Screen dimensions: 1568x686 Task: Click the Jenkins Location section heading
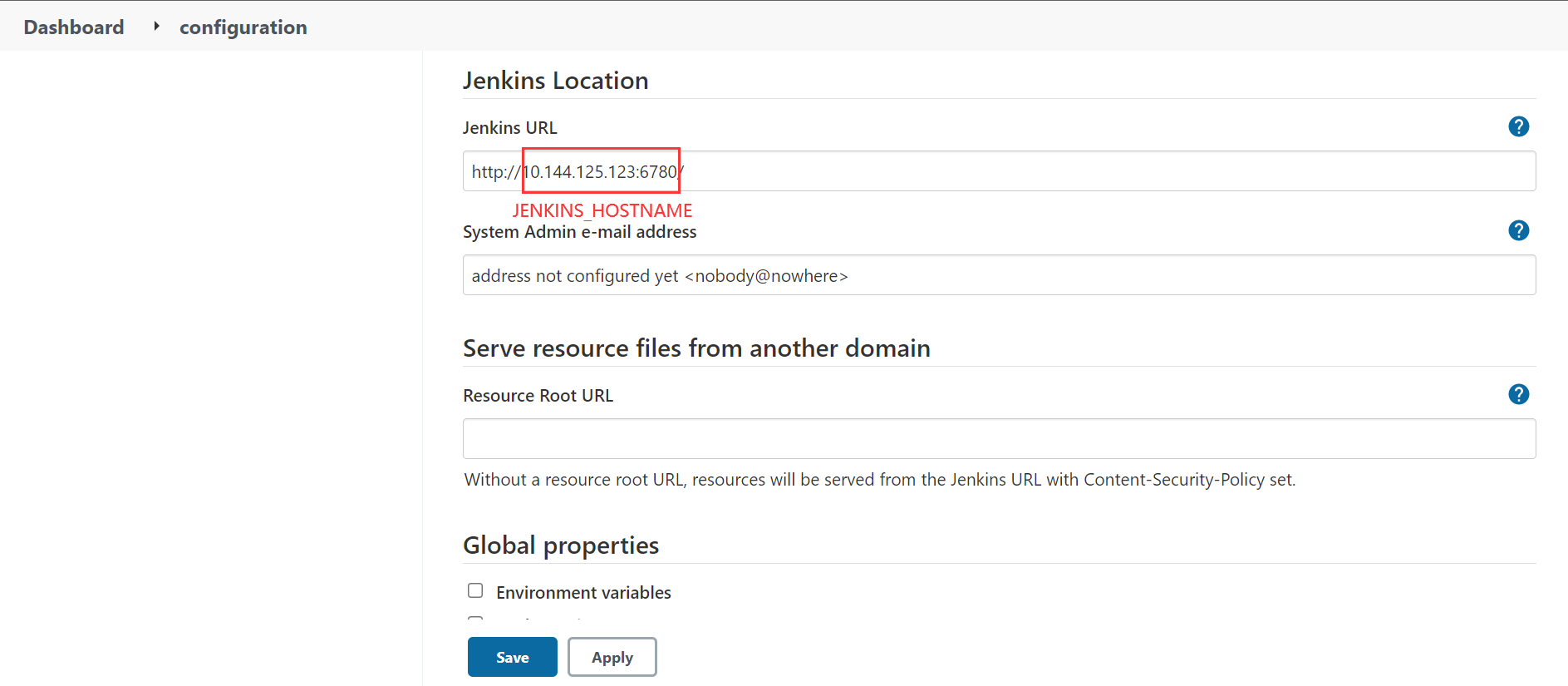click(555, 81)
